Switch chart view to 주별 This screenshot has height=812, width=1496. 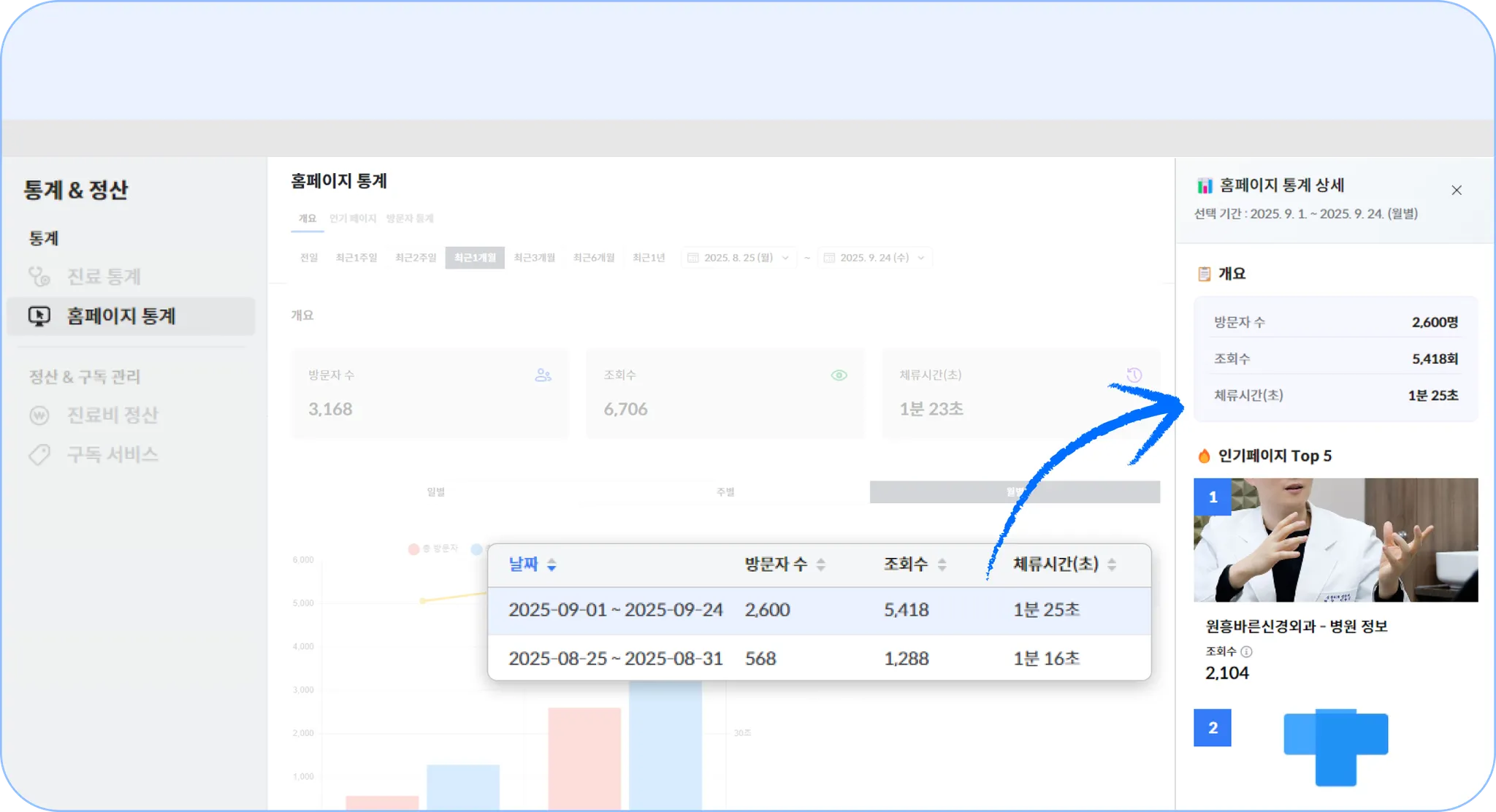[x=725, y=492]
